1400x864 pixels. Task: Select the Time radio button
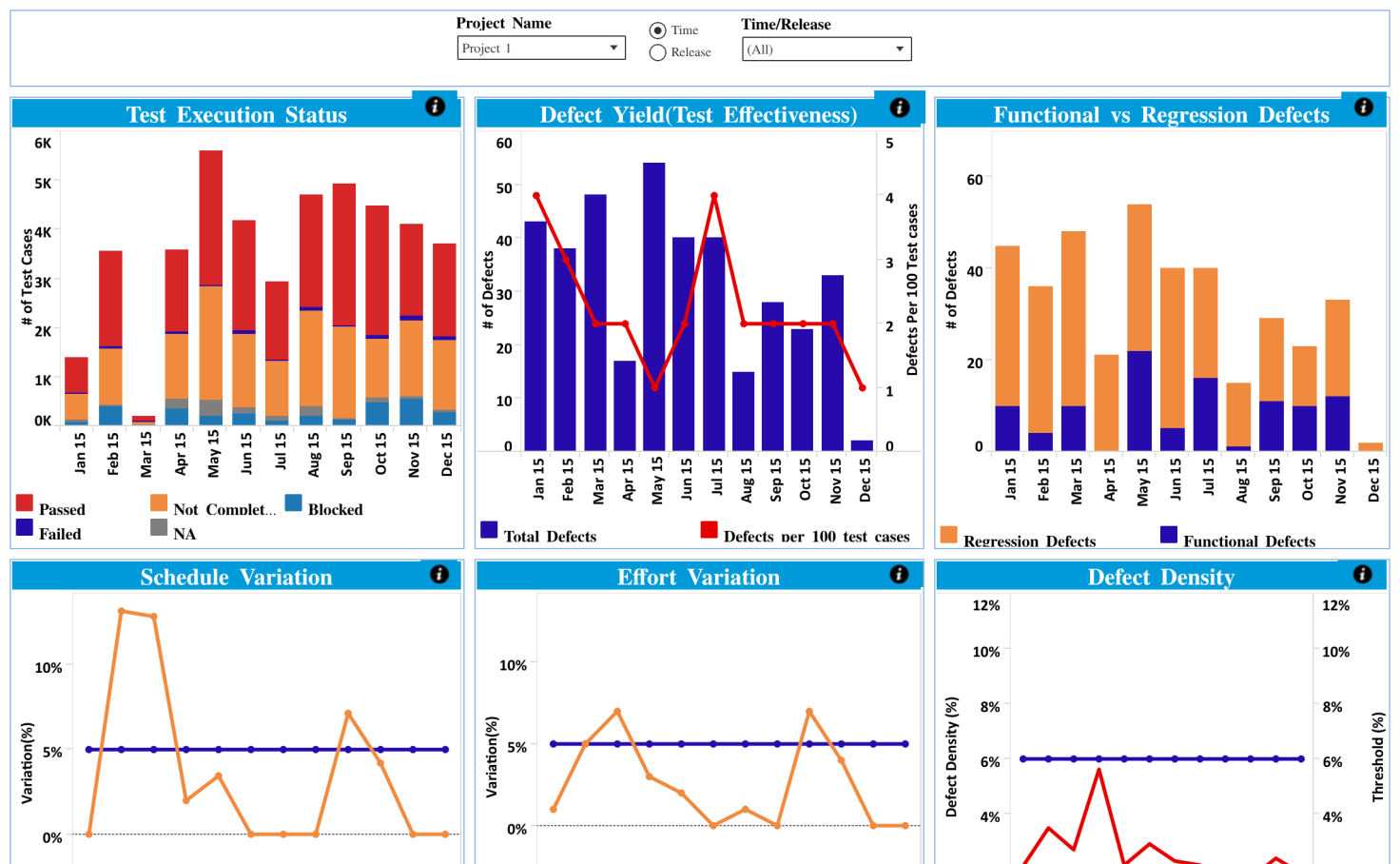657,30
